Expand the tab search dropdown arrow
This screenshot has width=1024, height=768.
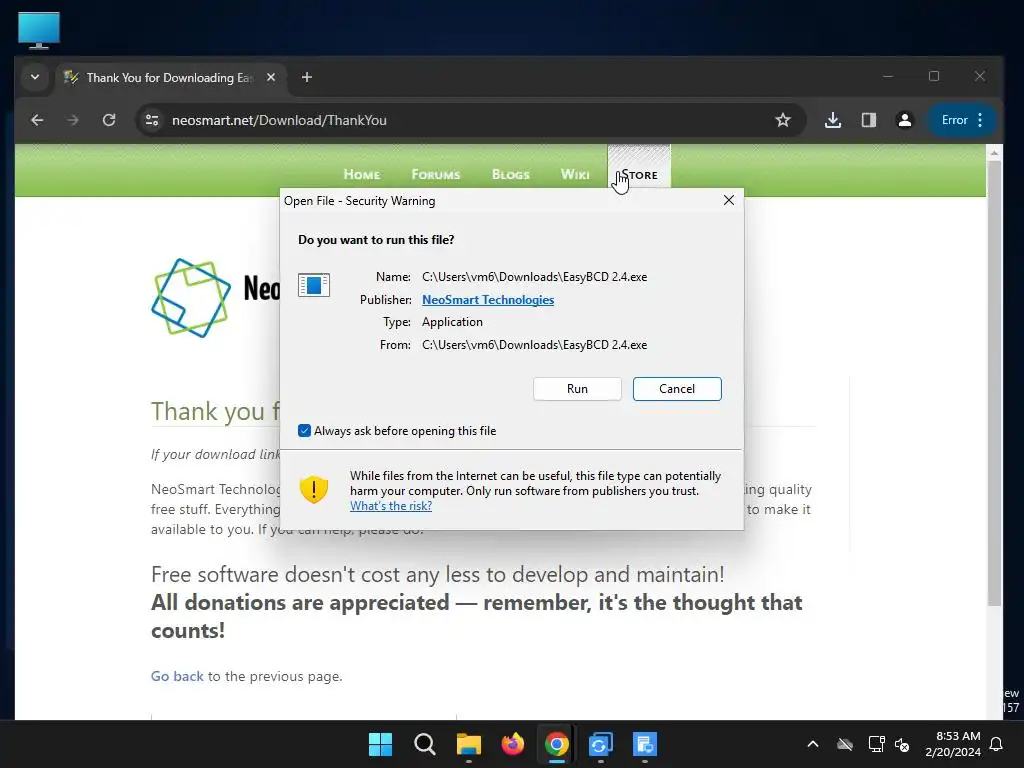[x=35, y=77]
